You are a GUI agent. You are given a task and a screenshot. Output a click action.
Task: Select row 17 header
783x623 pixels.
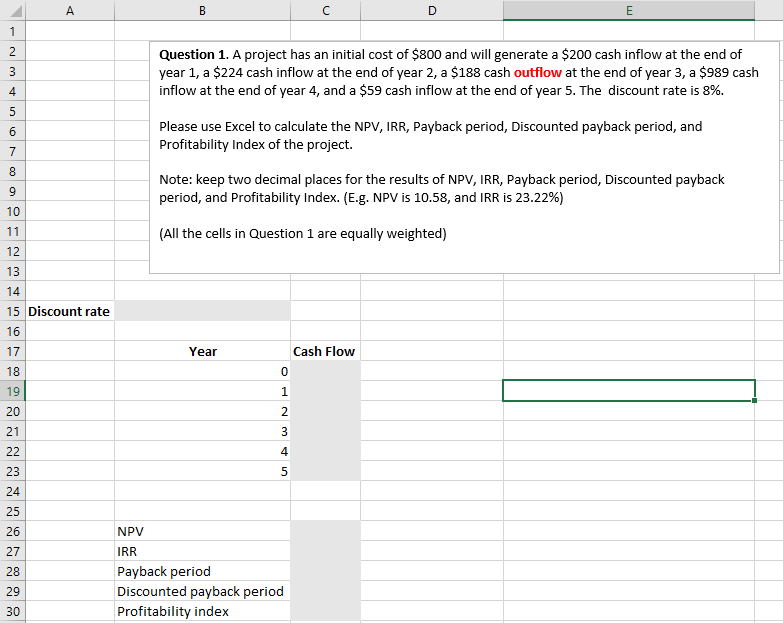click(12, 351)
